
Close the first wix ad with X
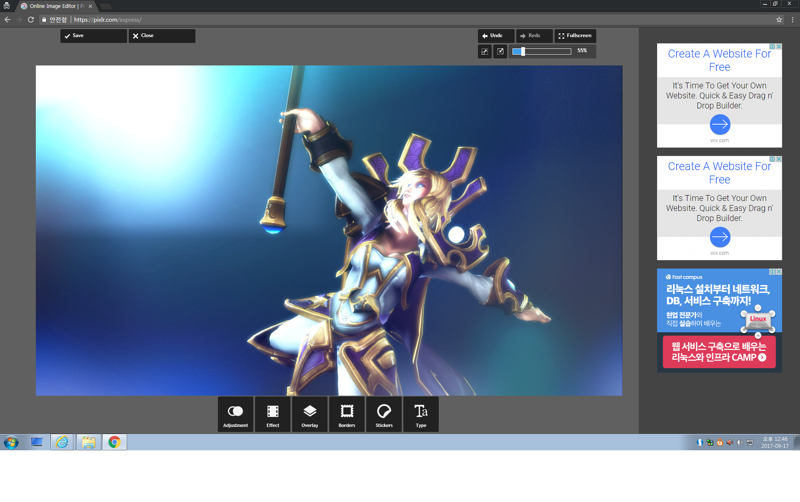click(x=779, y=46)
